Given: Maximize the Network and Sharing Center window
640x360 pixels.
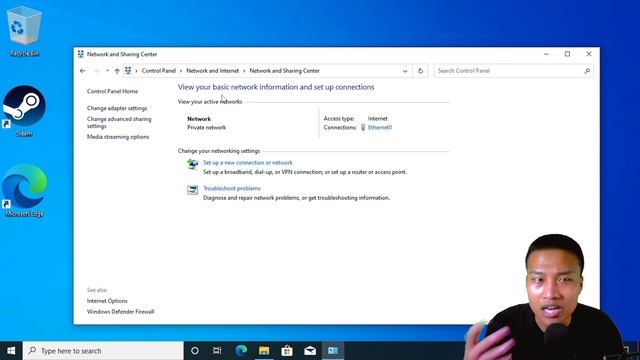Looking at the screenshot, I should pyautogui.click(x=567, y=54).
